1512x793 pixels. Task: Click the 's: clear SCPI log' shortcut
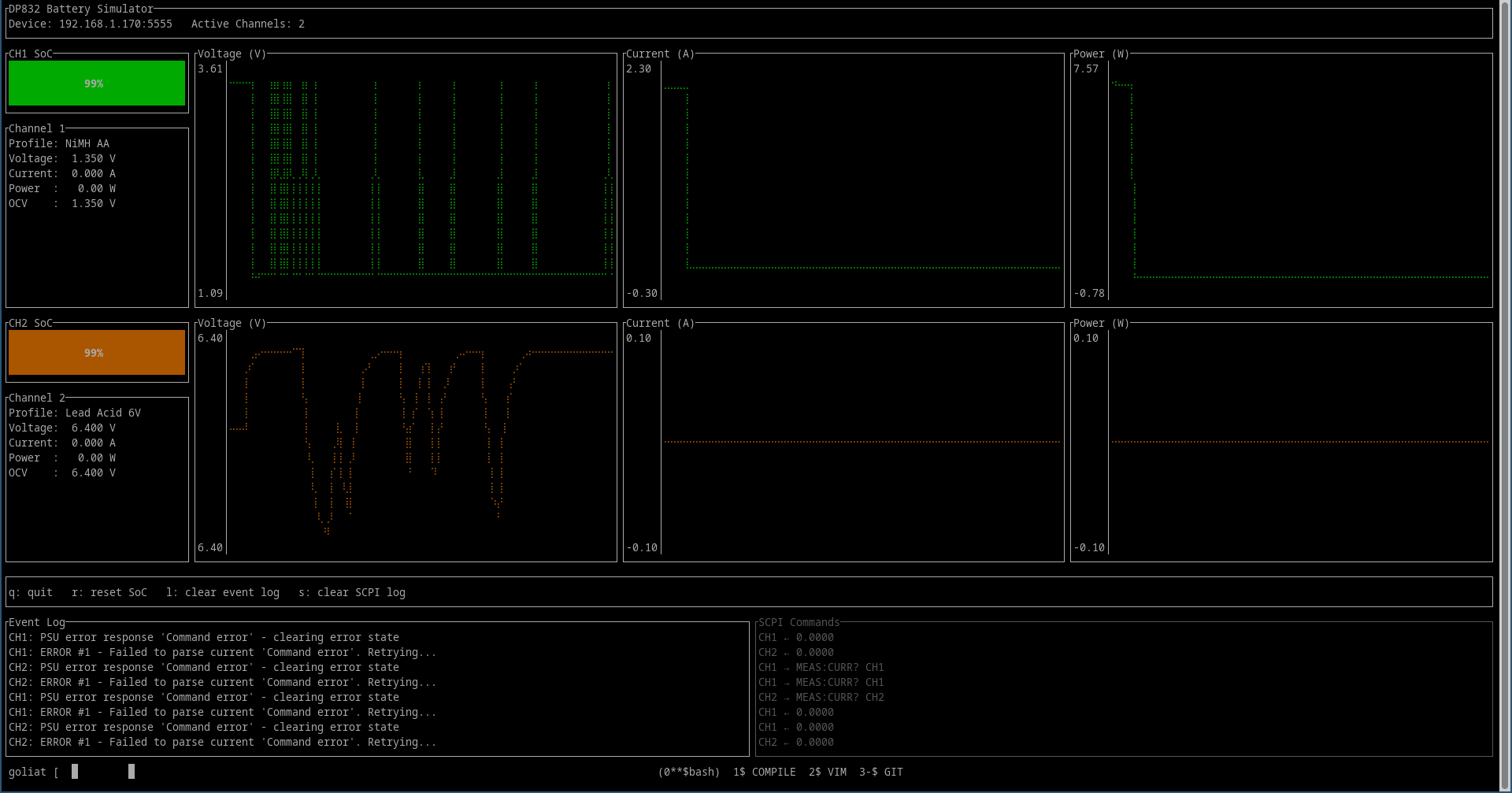coord(351,592)
